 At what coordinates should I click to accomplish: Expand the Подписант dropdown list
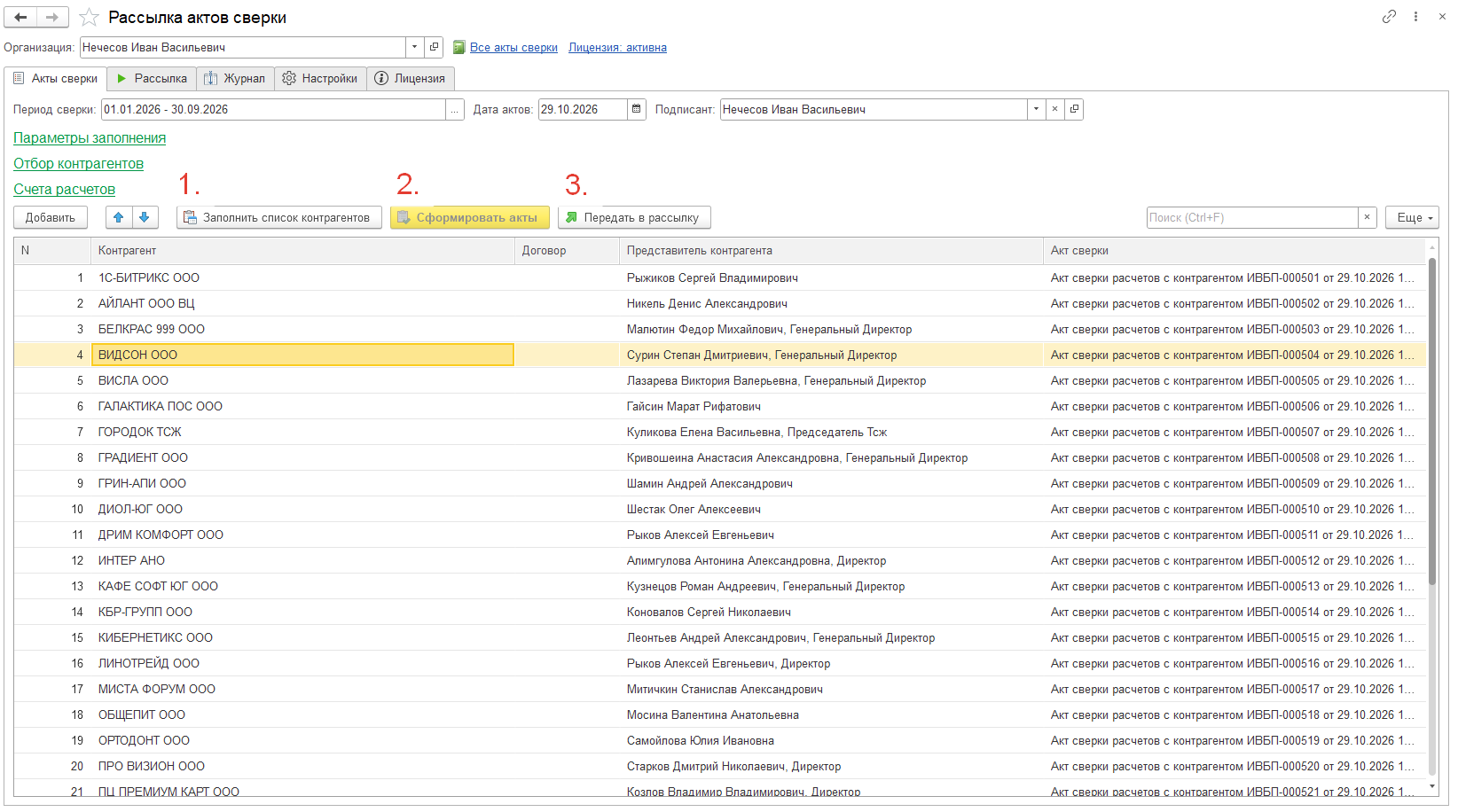(x=1036, y=109)
